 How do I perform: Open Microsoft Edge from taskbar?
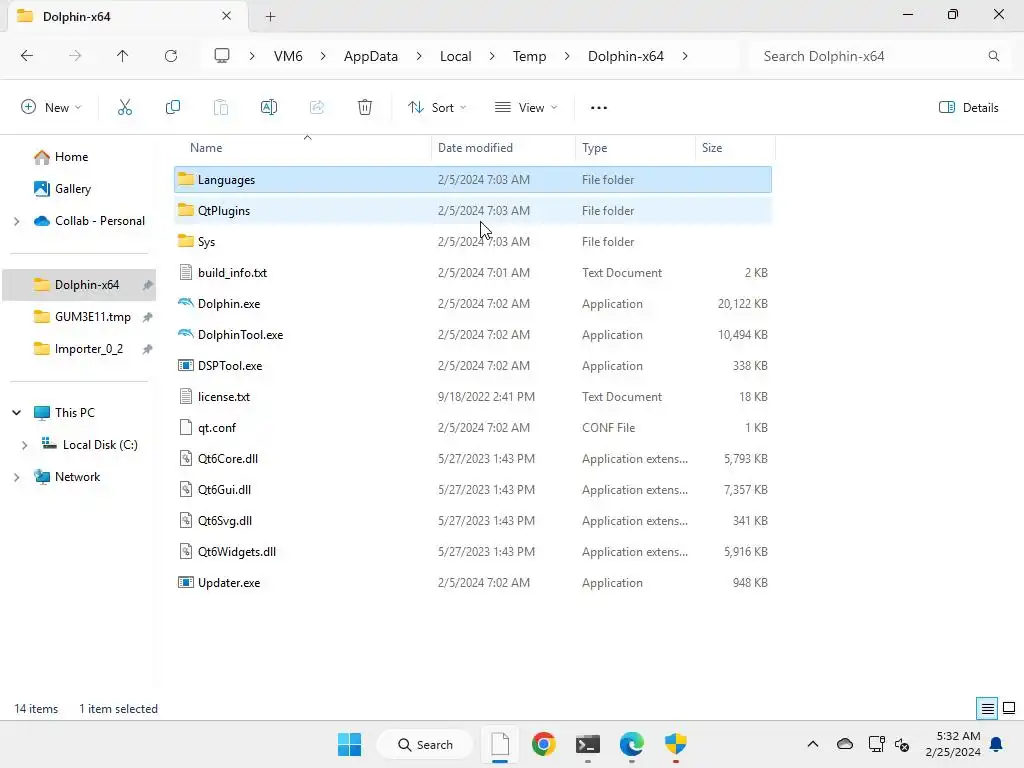(632, 744)
